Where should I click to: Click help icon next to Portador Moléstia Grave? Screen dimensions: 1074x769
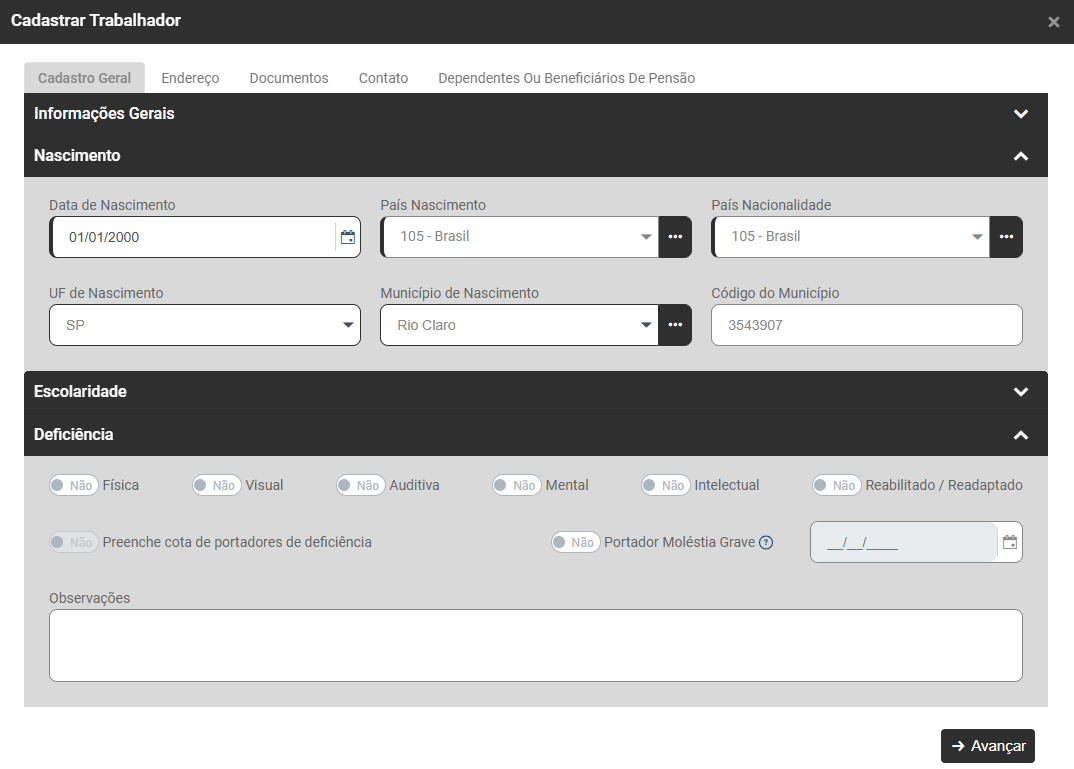[x=766, y=543]
